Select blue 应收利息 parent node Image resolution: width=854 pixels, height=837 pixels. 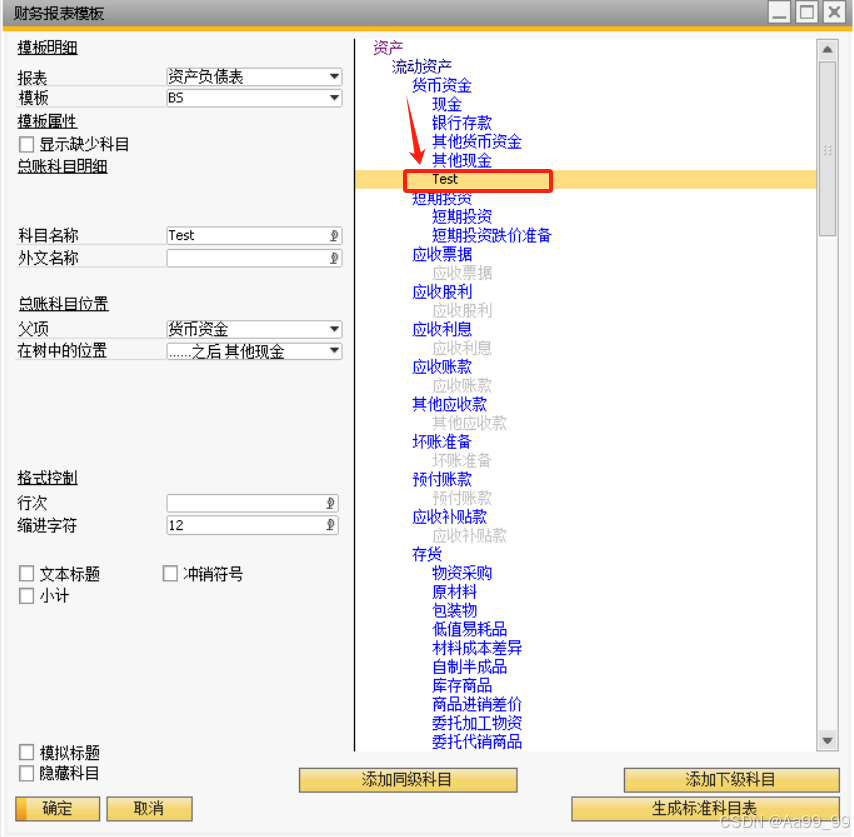[442, 329]
